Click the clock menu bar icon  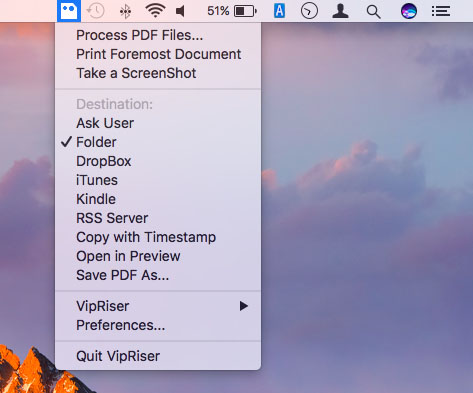tap(309, 11)
